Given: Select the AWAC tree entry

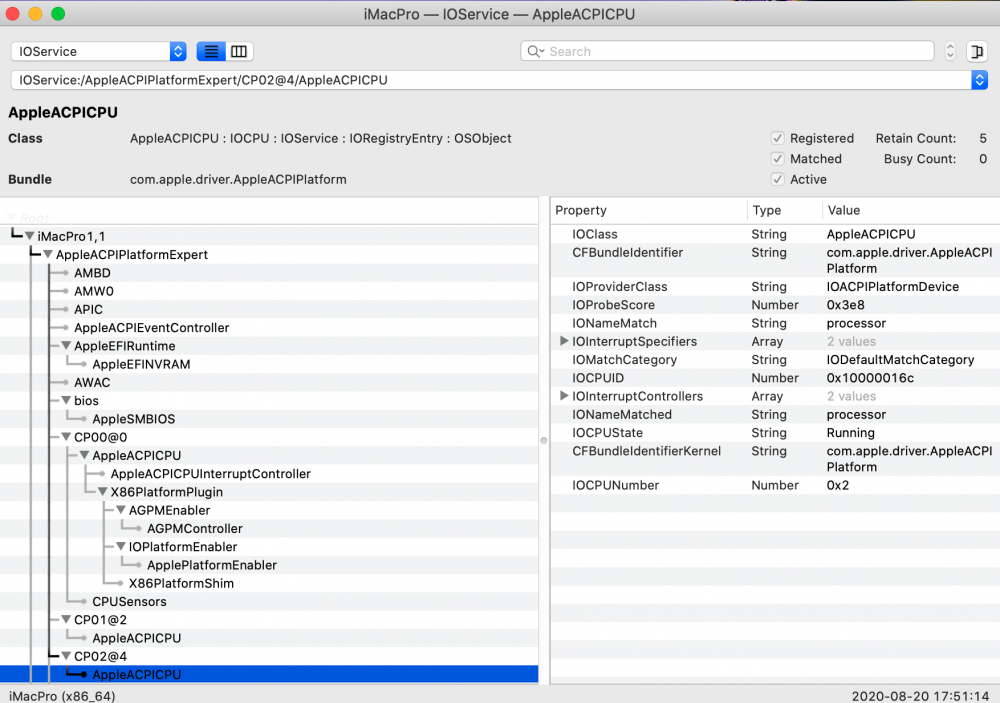Looking at the screenshot, I should coord(92,383).
